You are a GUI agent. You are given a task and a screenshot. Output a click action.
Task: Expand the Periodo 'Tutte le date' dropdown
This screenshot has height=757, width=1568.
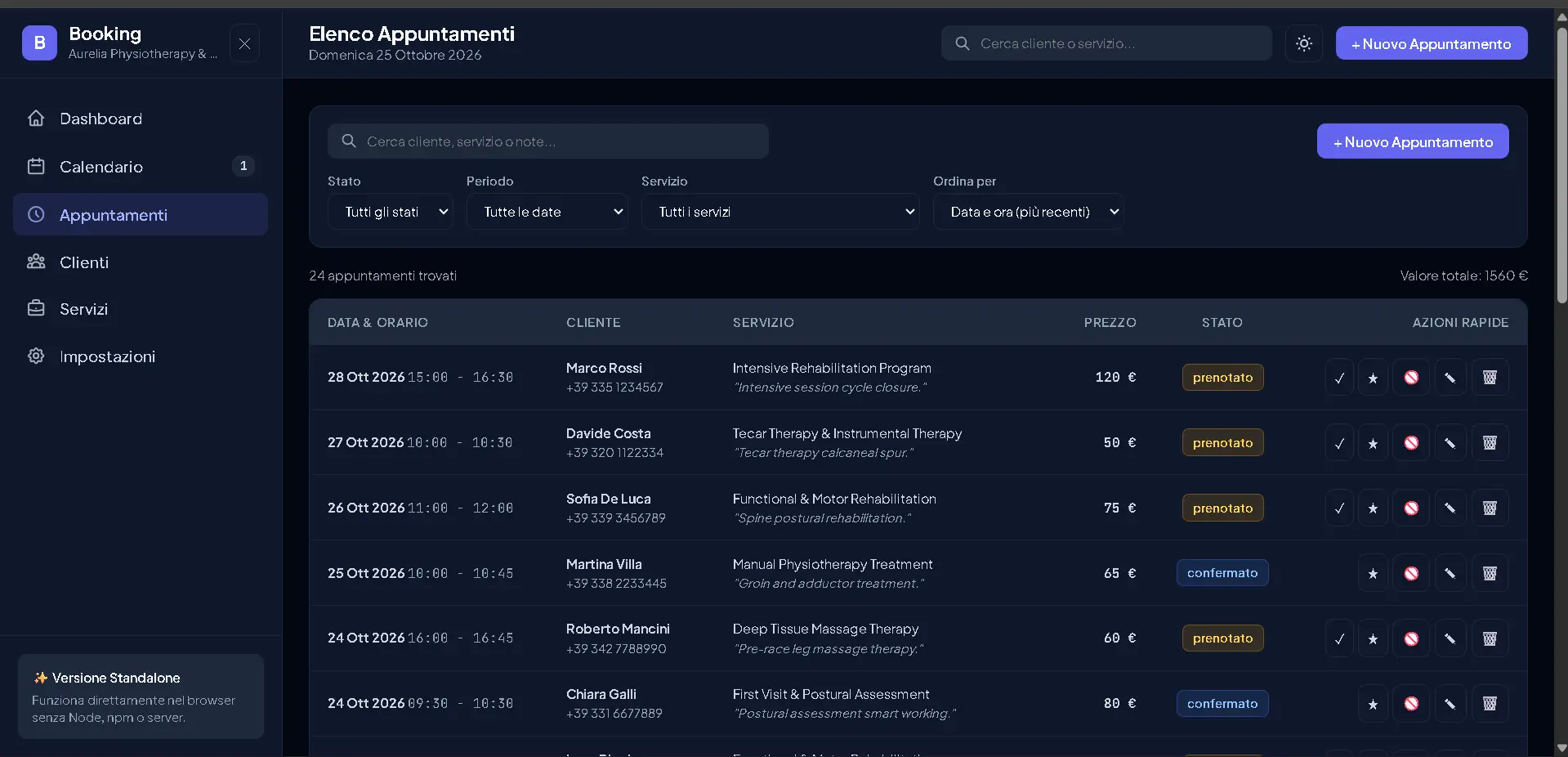tap(547, 212)
